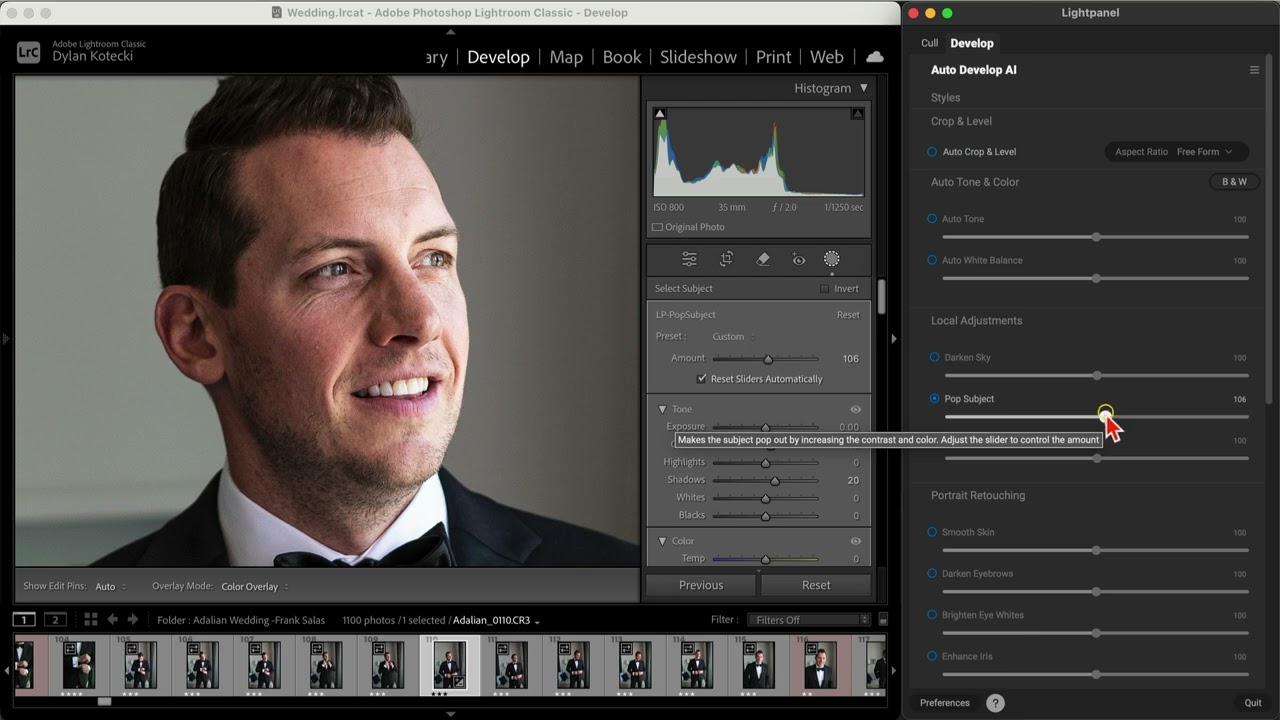Switch to the Book module
Image resolution: width=1280 pixels, height=720 pixels.
pos(622,57)
